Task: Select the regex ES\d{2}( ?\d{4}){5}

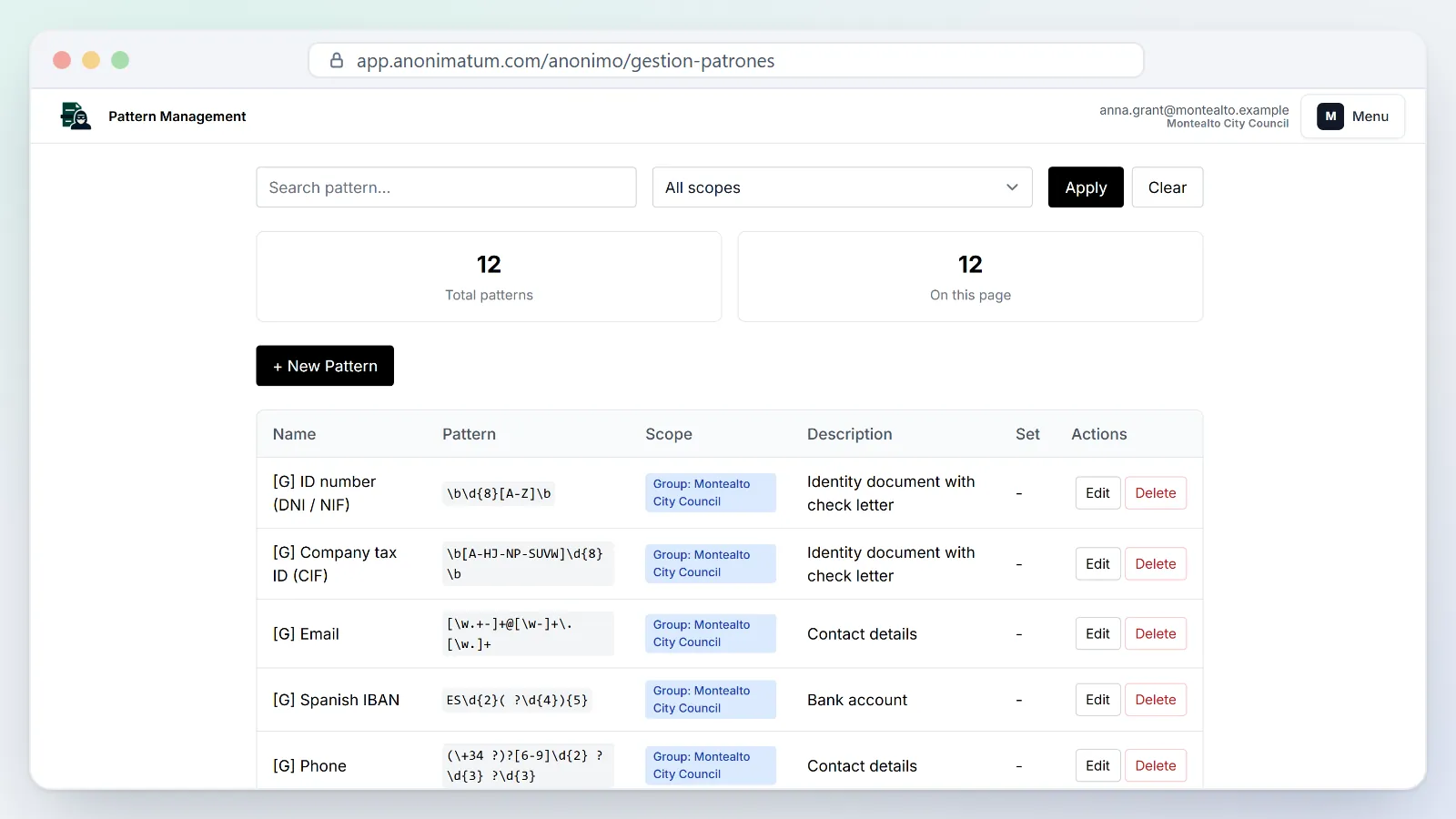Action: coord(517,700)
